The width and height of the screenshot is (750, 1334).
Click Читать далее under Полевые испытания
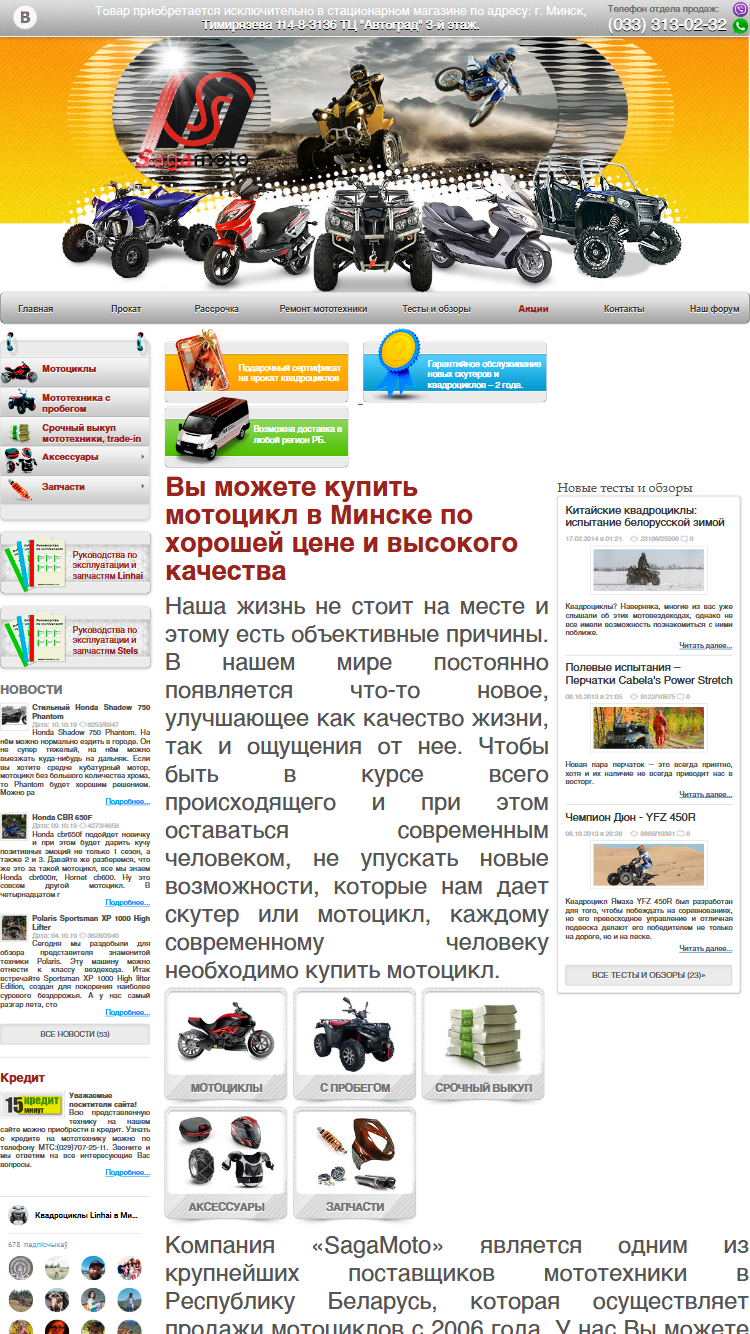pyautogui.click(x=706, y=795)
